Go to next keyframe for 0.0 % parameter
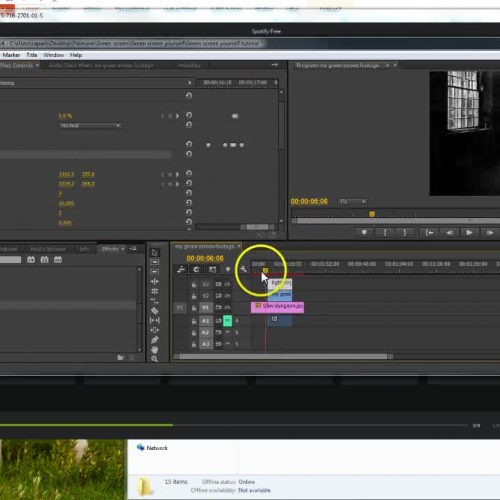 pos(177,116)
